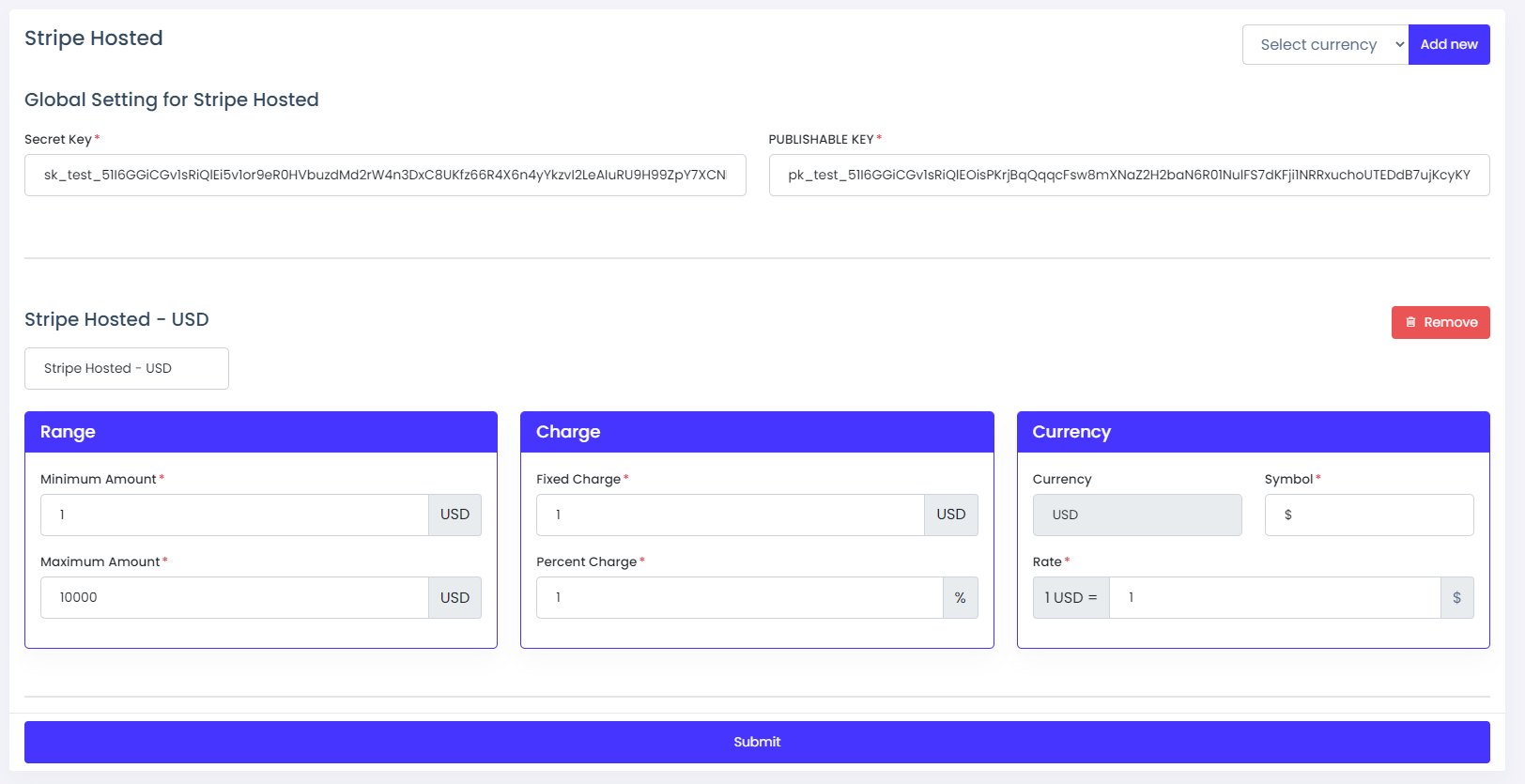Click the Symbol input field
This screenshot has height=784, width=1525.
click(x=1369, y=515)
